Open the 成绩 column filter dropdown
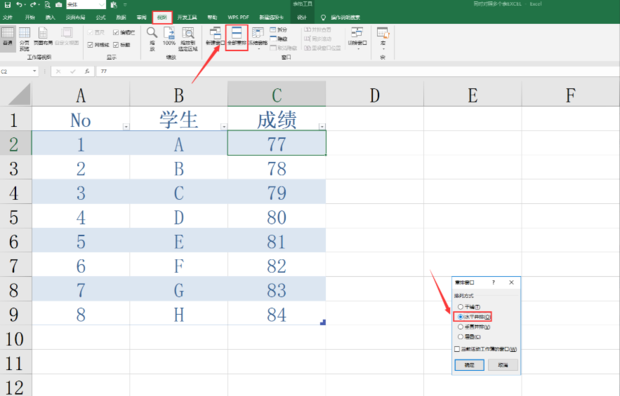The width and height of the screenshot is (620, 396). click(322, 127)
